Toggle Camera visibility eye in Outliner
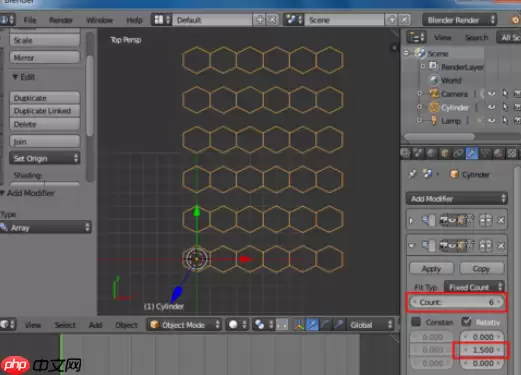521x375 pixels. 491,94
